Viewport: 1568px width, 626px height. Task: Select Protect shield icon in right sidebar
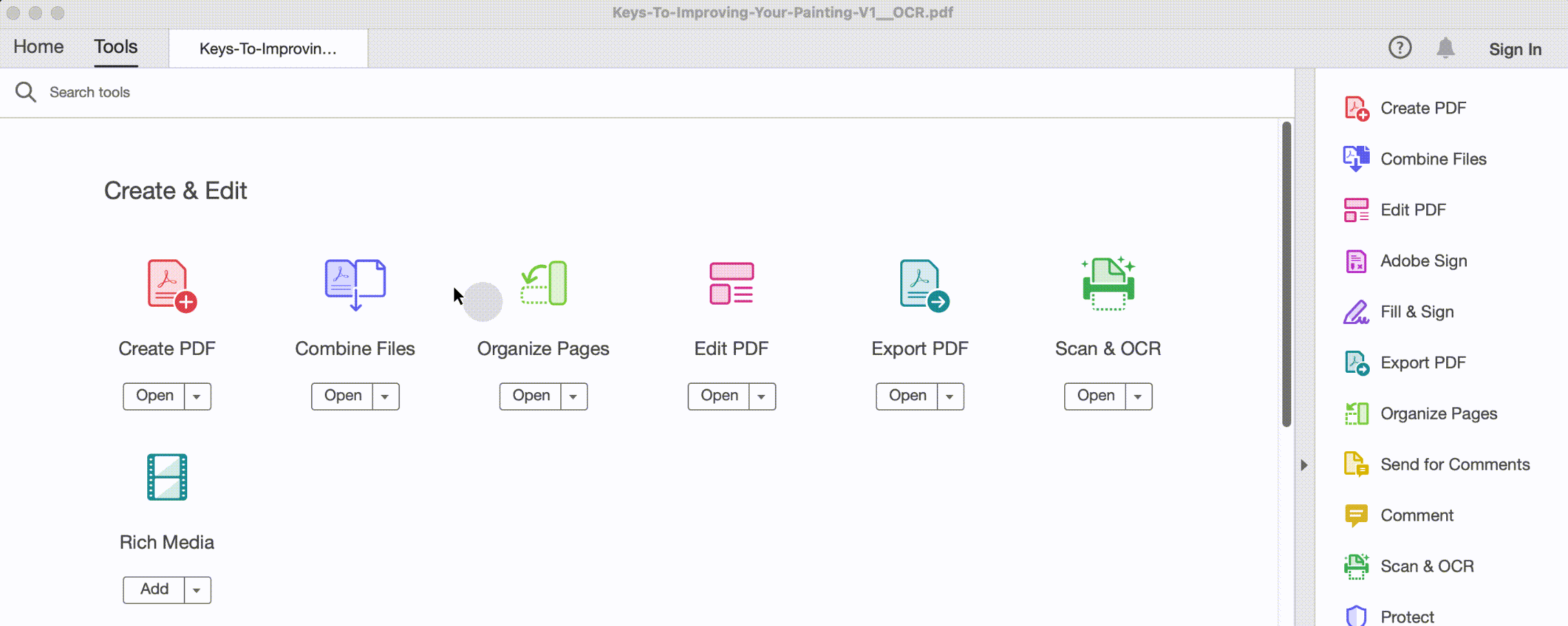tap(1356, 616)
